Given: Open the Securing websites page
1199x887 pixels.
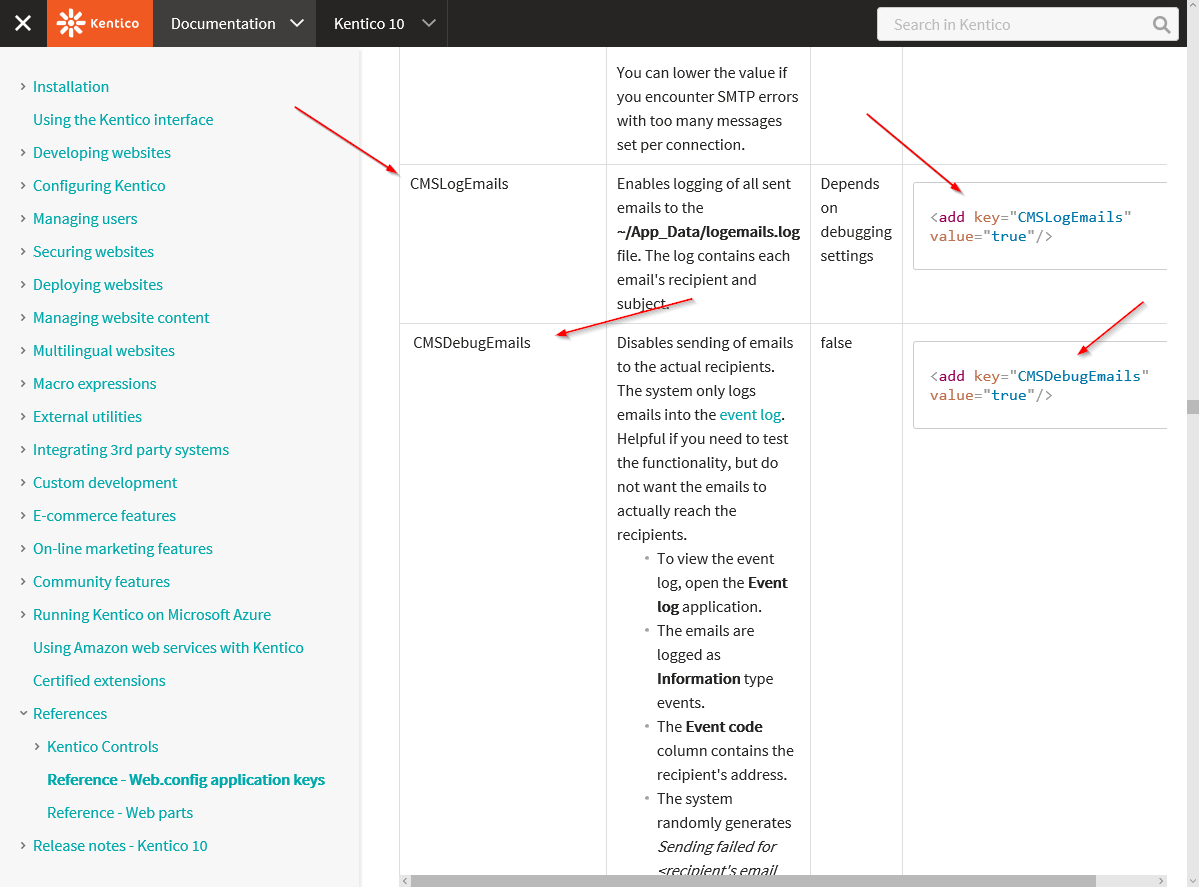Looking at the screenshot, I should tap(93, 252).
